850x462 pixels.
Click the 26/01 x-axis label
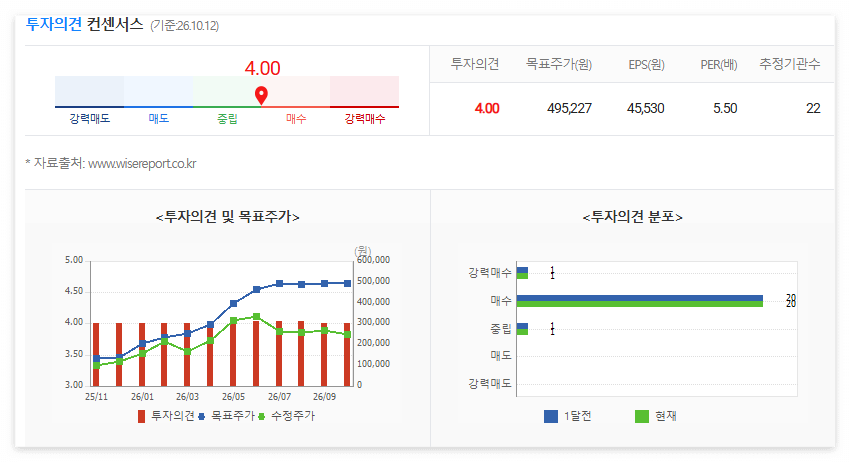[142, 397]
